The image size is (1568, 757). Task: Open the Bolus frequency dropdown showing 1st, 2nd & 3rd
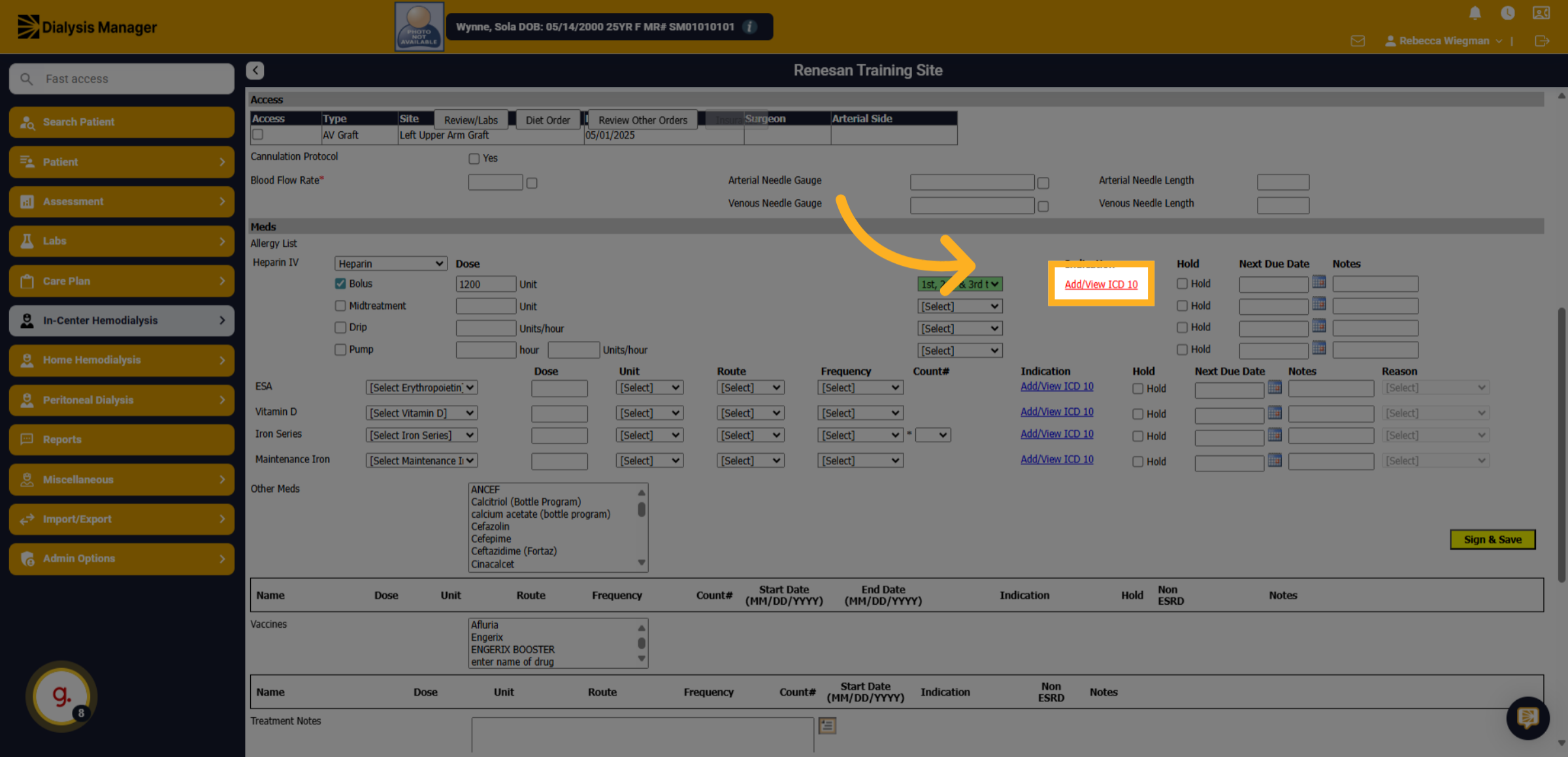pos(960,284)
